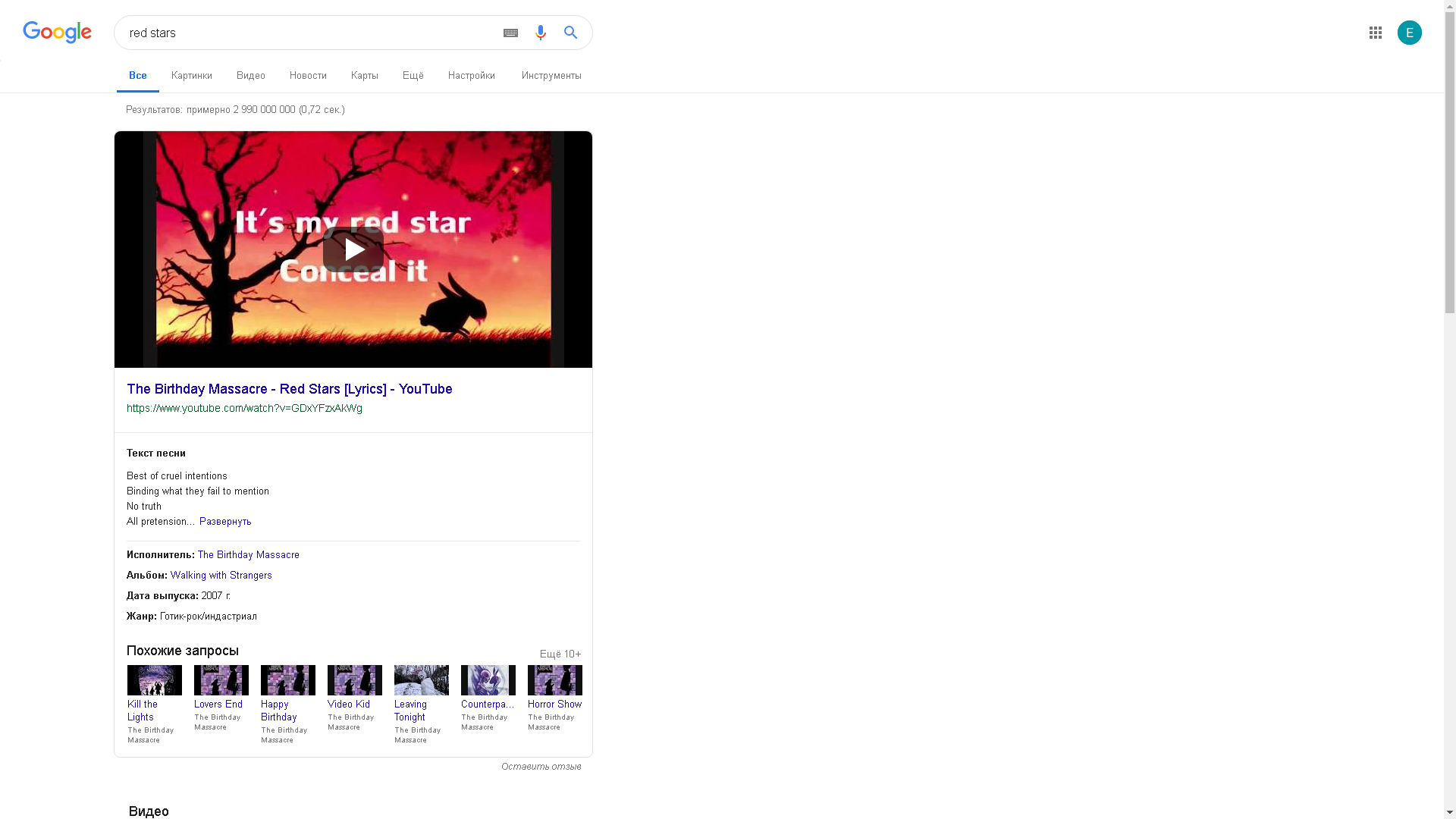Expand the Ещё more menu
1456x819 pixels.
[x=413, y=76]
